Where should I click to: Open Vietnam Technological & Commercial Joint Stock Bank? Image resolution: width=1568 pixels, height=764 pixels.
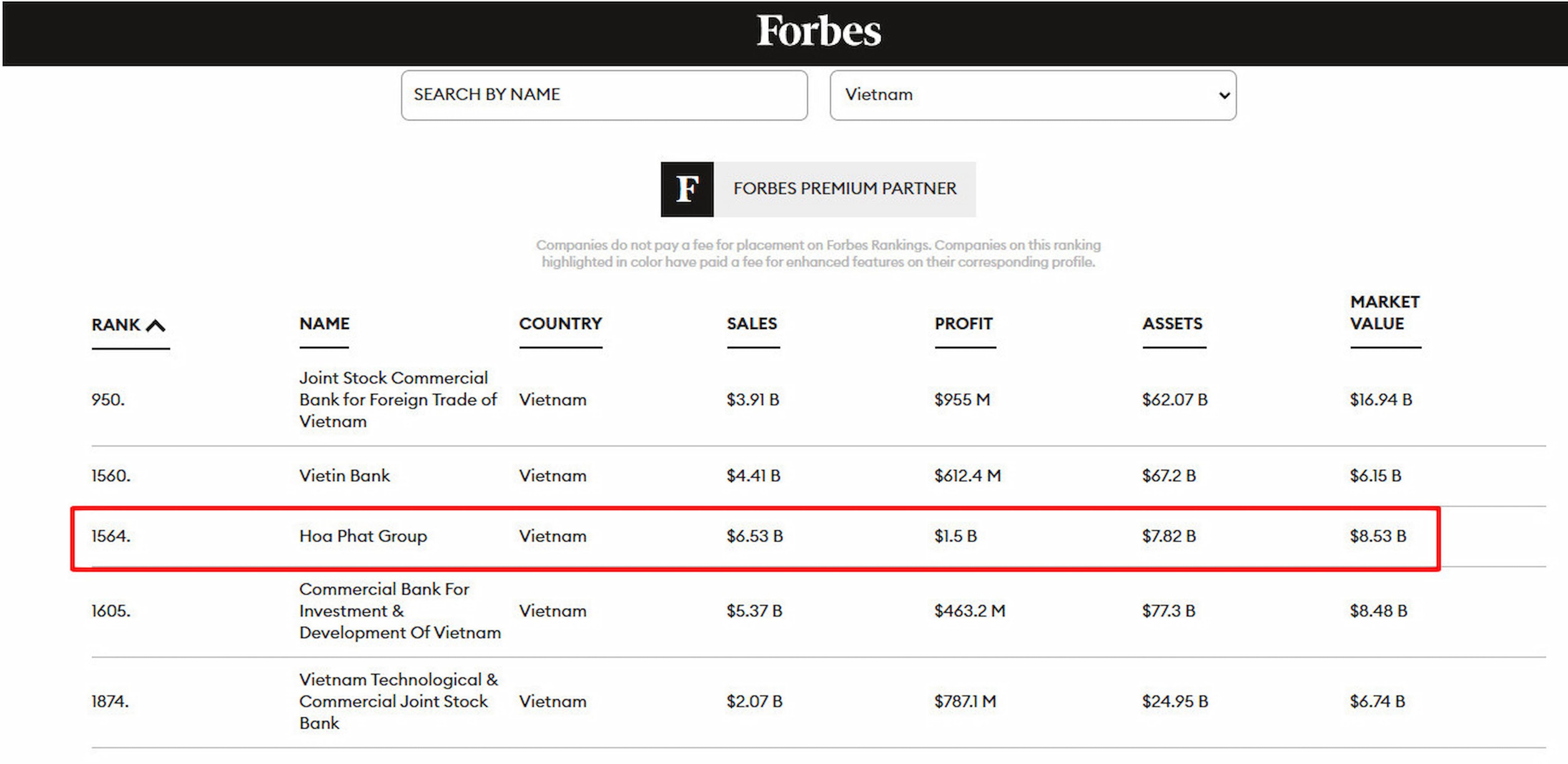point(398,701)
